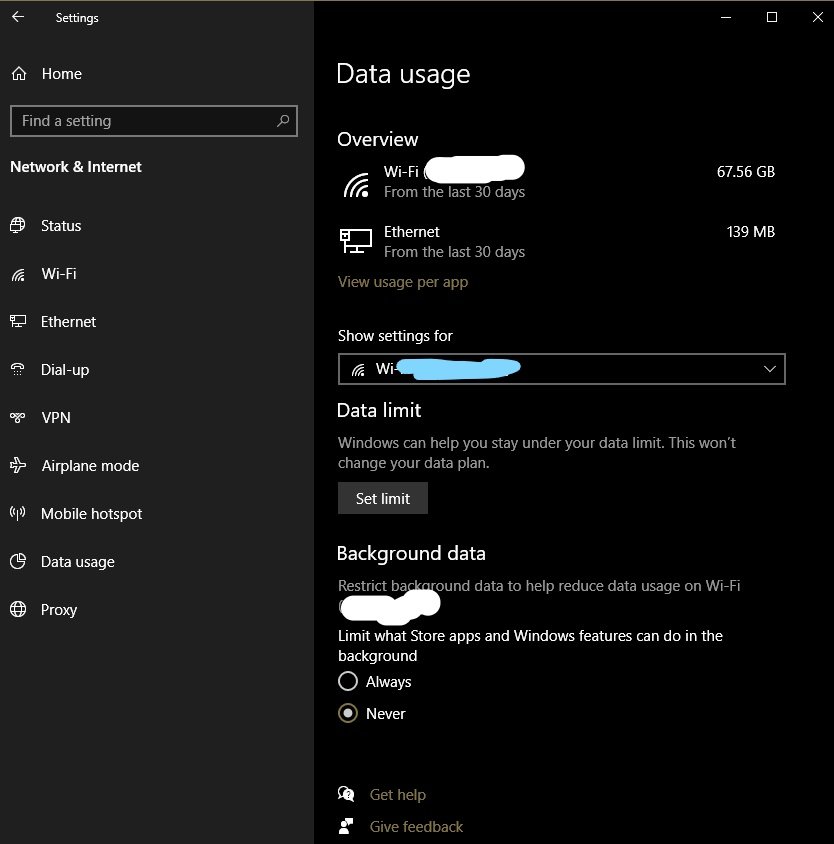Click the Dial-up icon
The image size is (834, 844).
(x=18, y=370)
